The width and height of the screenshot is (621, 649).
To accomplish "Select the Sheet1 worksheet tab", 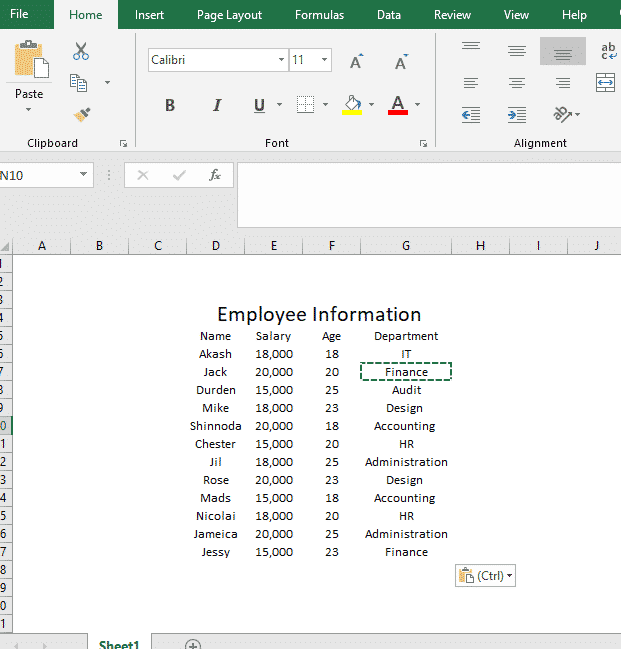I will coord(118,644).
